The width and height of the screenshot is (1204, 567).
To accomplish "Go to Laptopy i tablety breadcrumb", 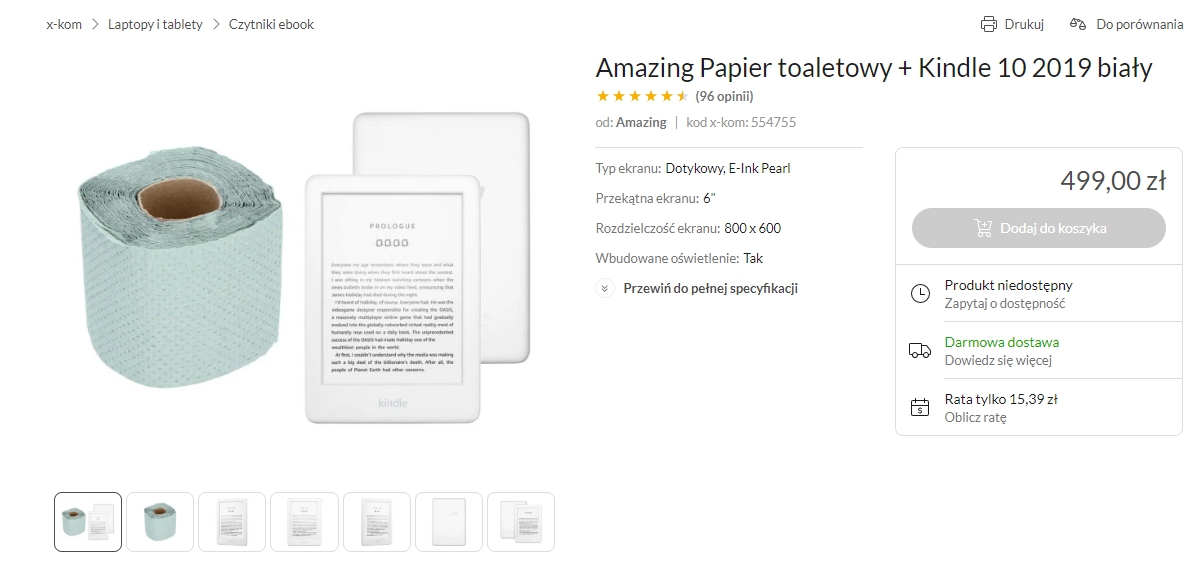I will [155, 24].
